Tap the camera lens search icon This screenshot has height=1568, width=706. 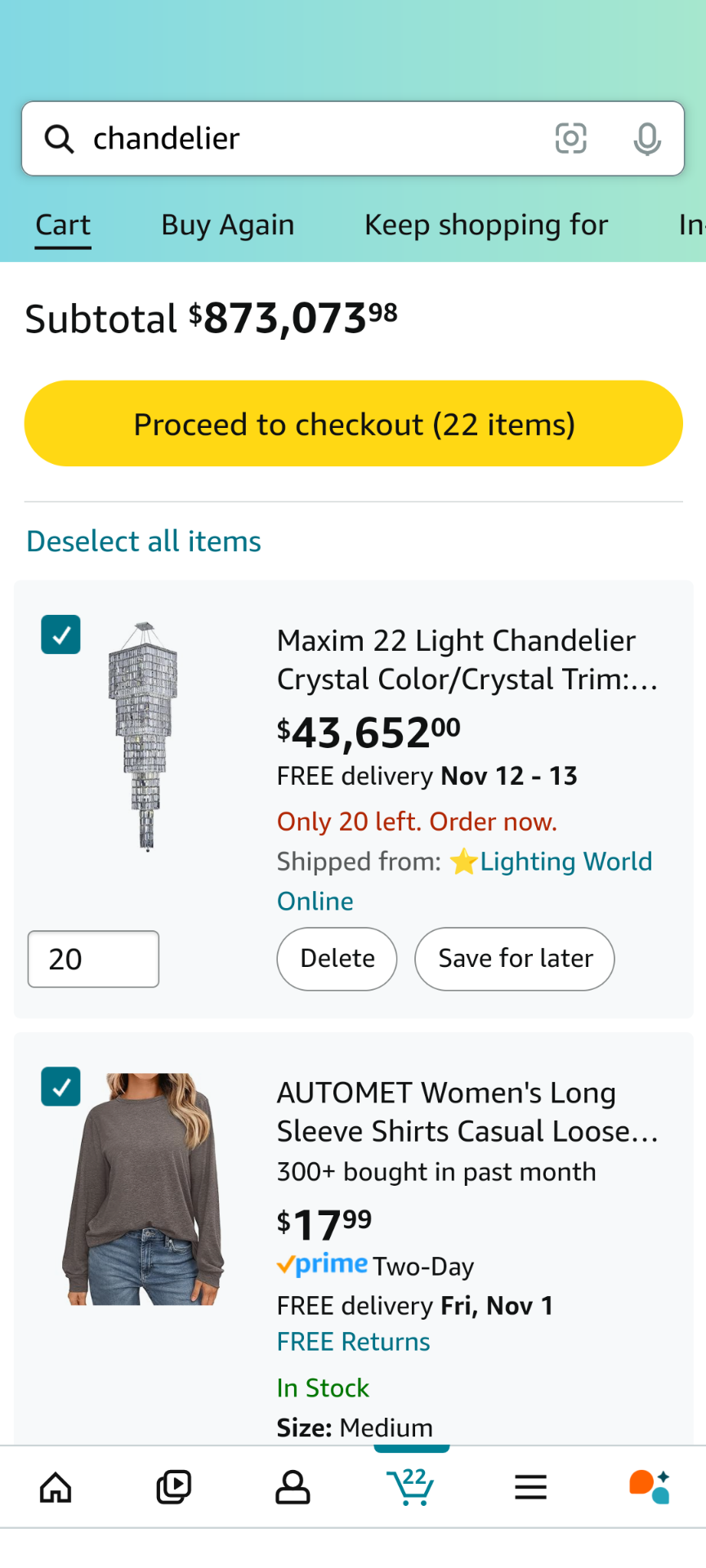570,138
